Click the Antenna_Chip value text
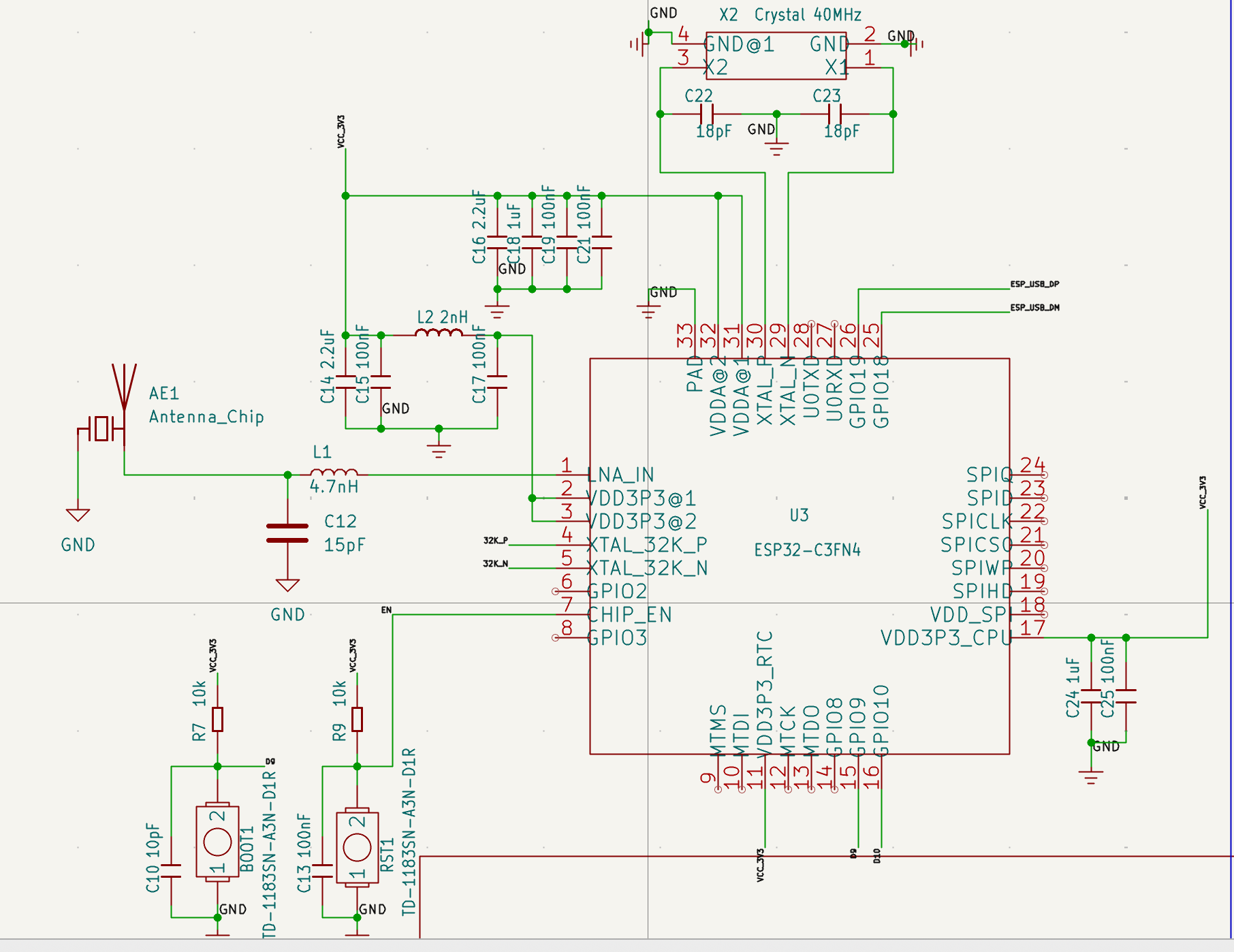The image size is (1234, 952). [x=206, y=417]
